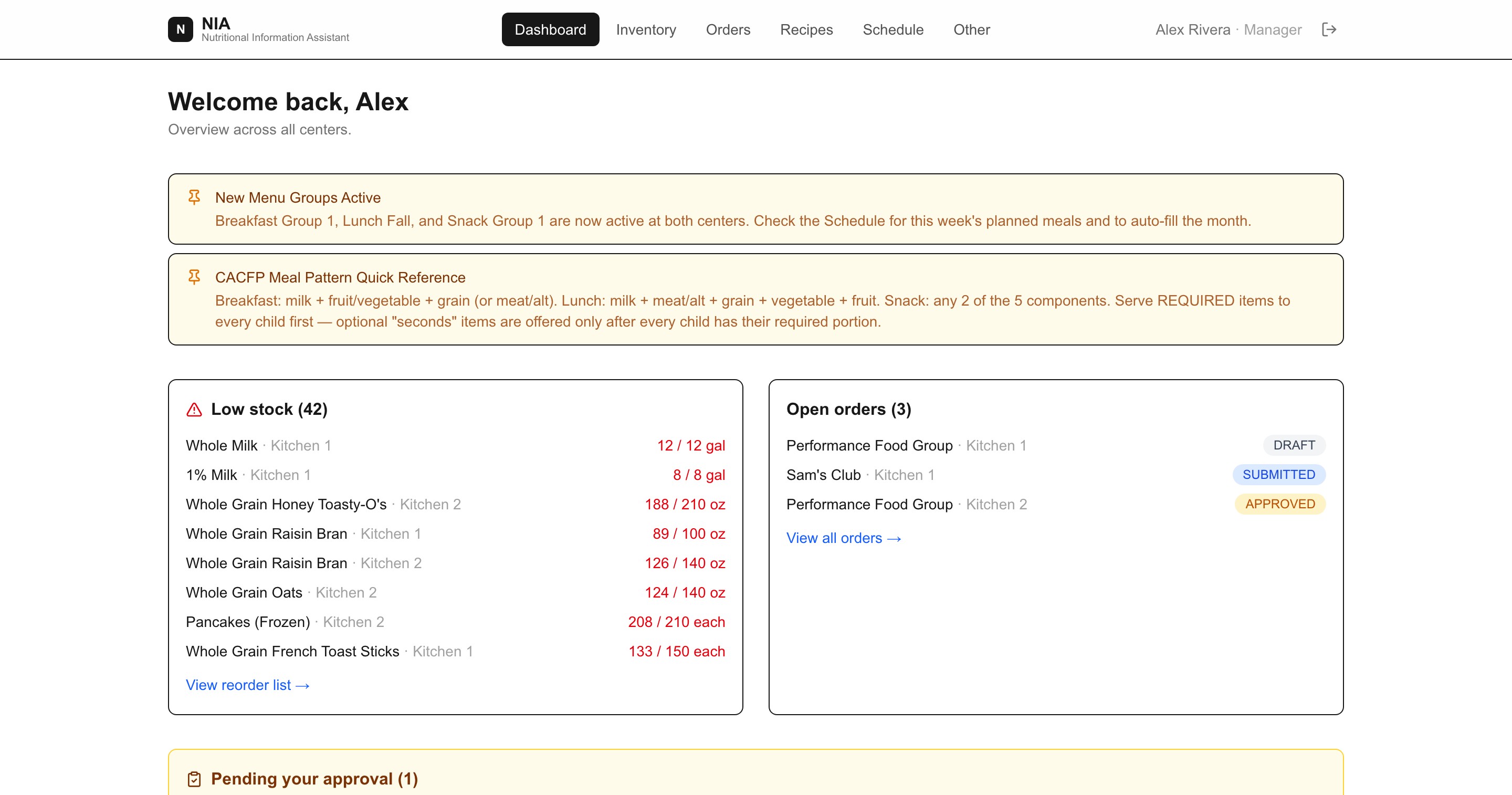
Task: Select the Whole Grain Oats row
Action: pos(456,592)
